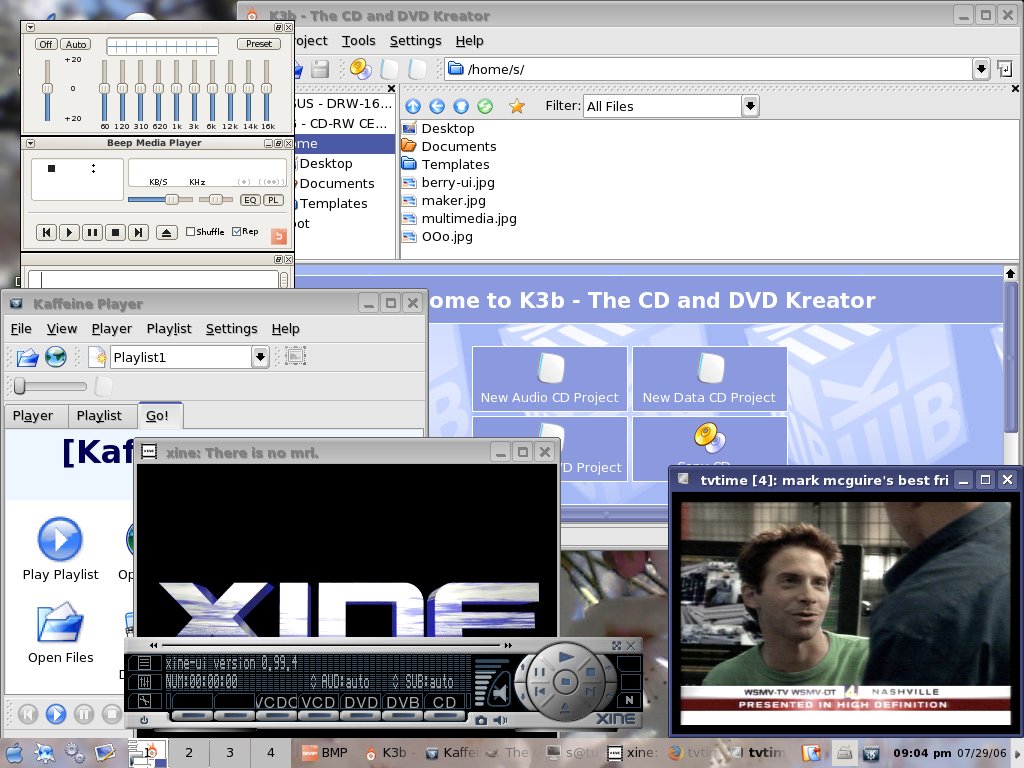Open the xine setup wrench icon
This screenshot has height=768, width=1024.
(144, 701)
